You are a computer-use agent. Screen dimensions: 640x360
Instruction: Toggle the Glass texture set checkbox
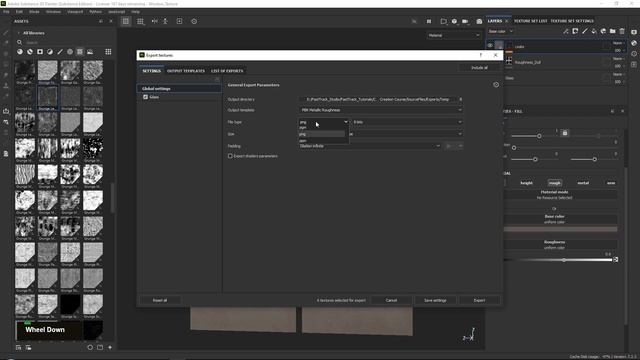coord(146,97)
